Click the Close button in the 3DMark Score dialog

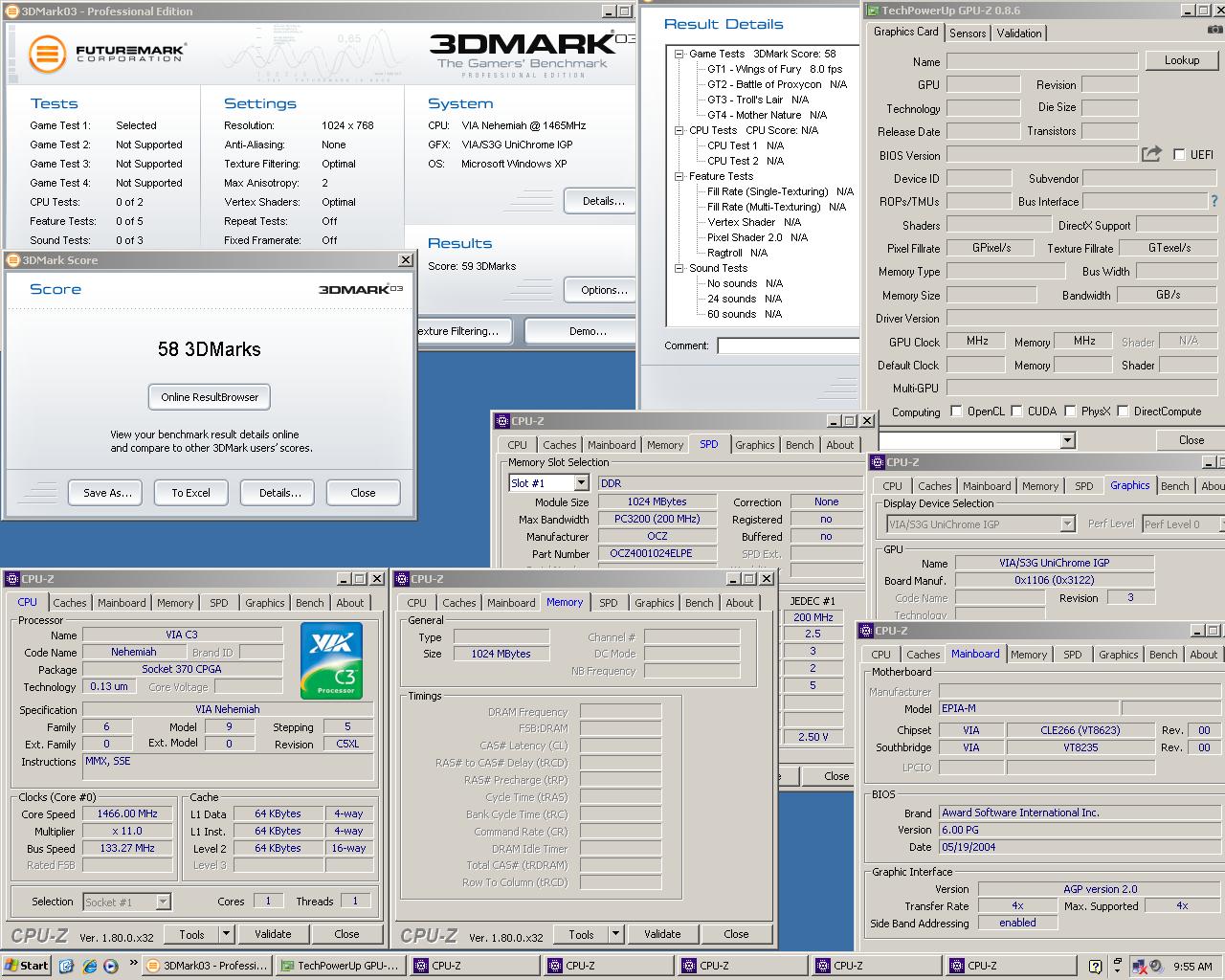363,493
